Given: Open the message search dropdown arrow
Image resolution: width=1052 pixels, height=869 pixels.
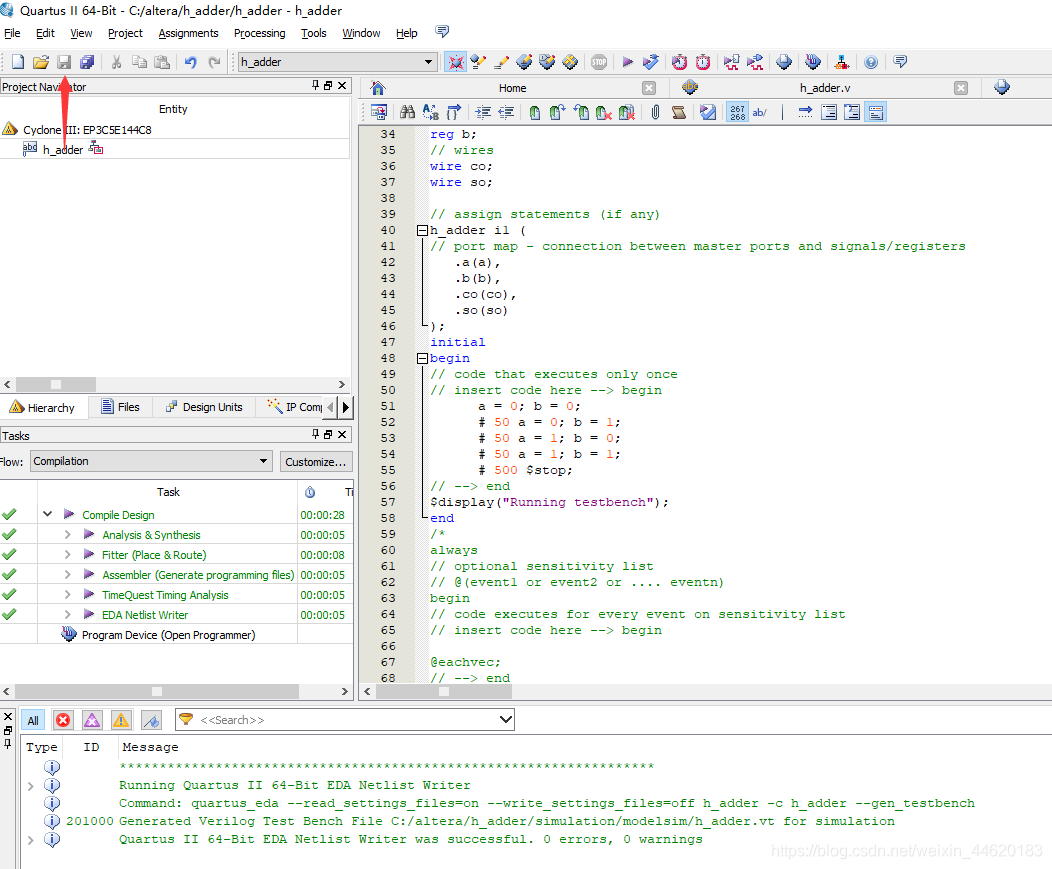Looking at the screenshot, I should (x=506, y=719).
